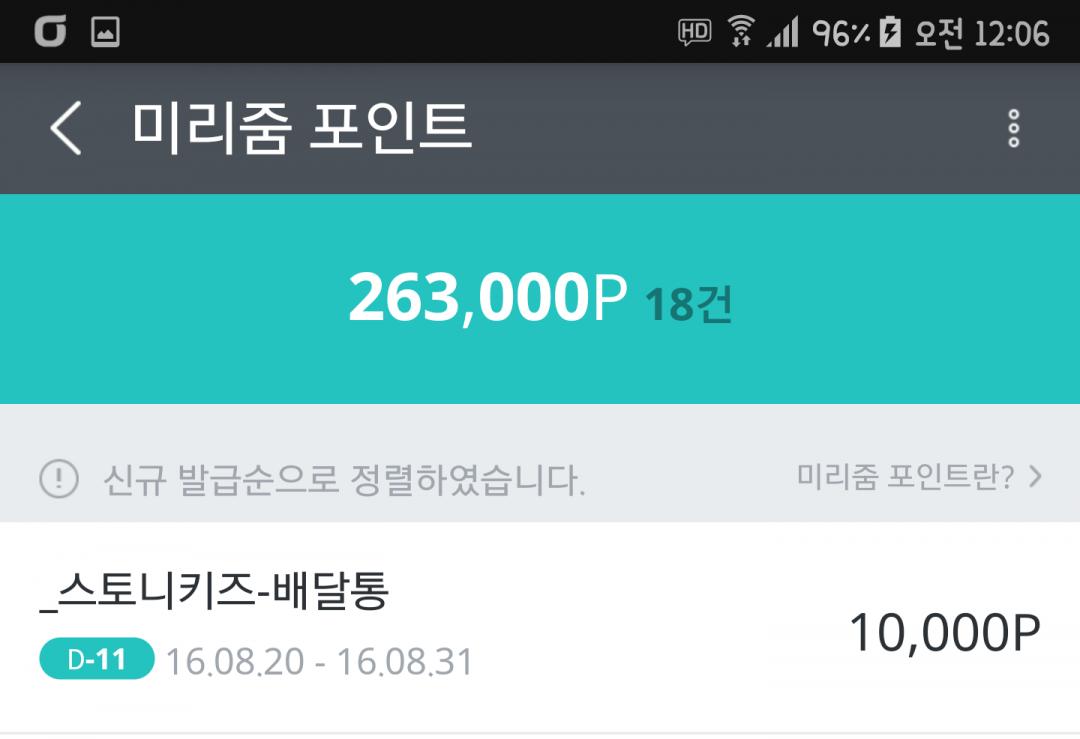This screenshot has height=739, width=1080.
Task: Tap the 오전 12:06 clock in status bar
Action: coord(981,33)
